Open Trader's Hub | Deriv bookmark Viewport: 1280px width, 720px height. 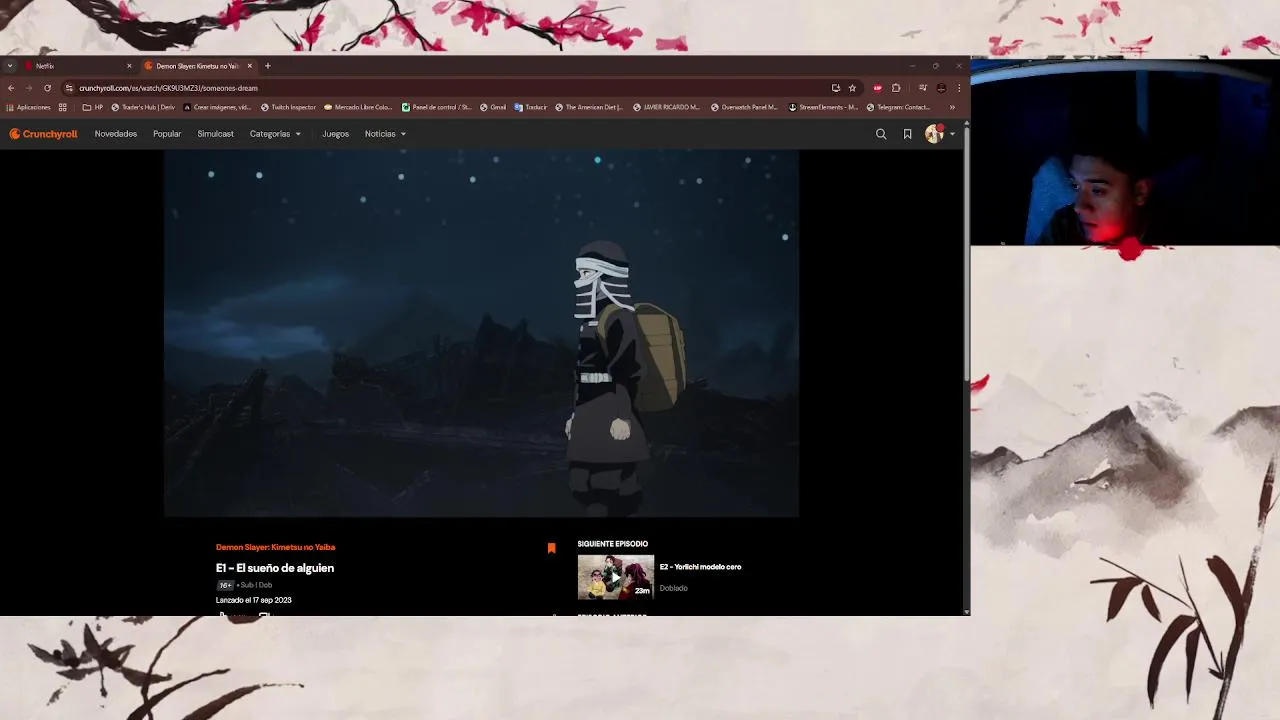click(x=143, y=107)
